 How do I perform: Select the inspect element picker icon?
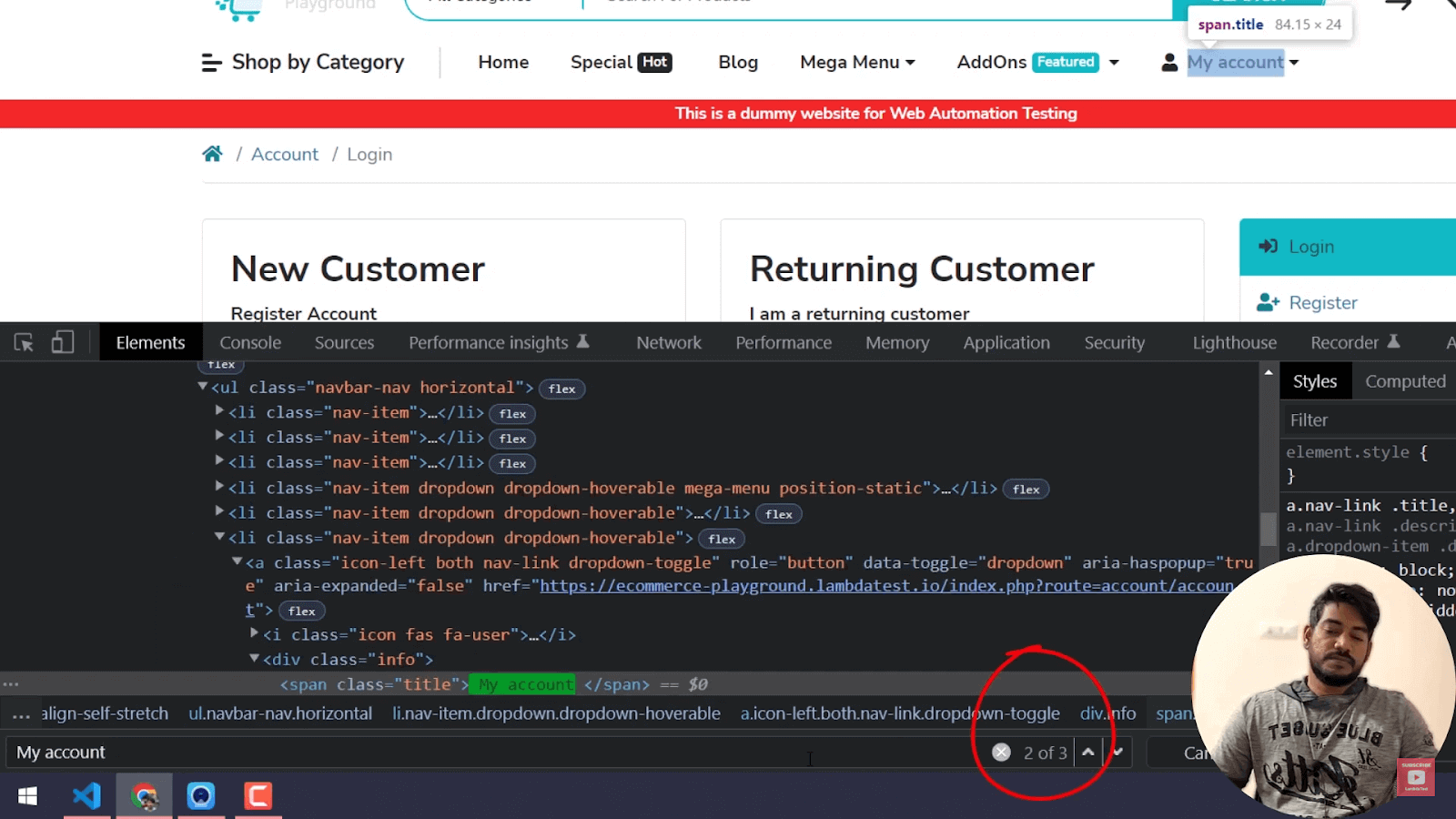pos(23,342)
